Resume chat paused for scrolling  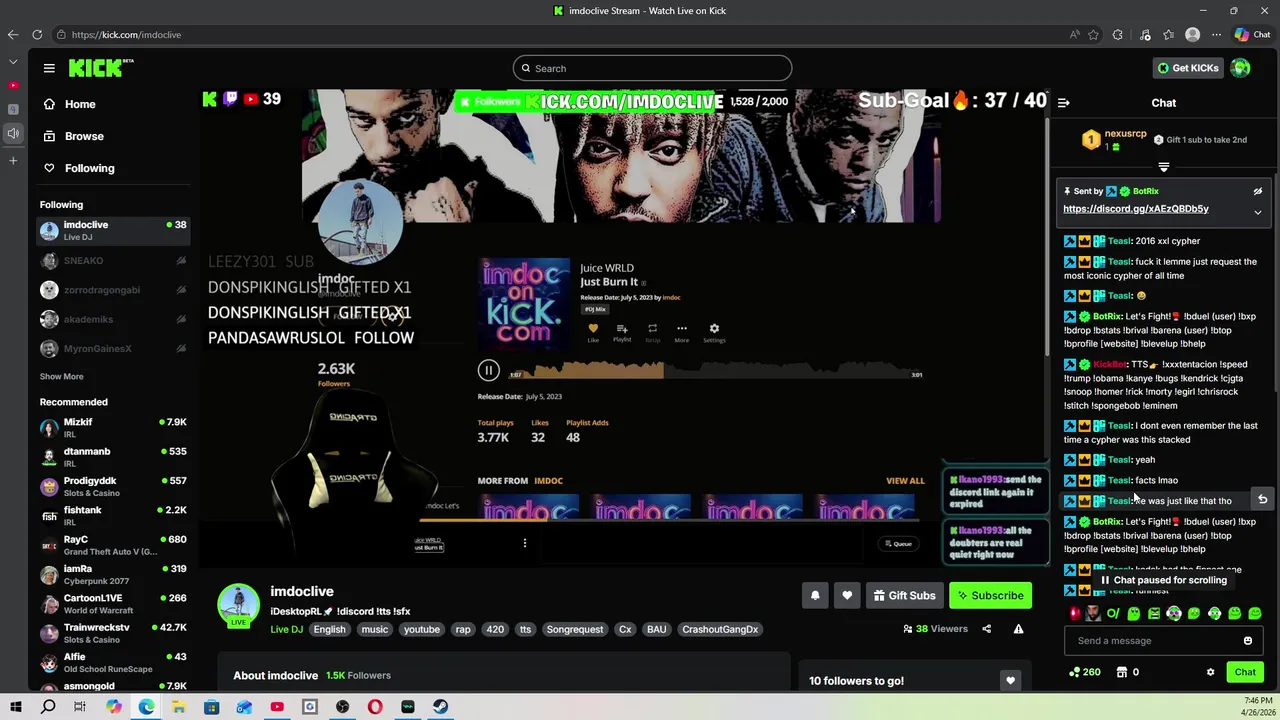tap(1163, 580)
